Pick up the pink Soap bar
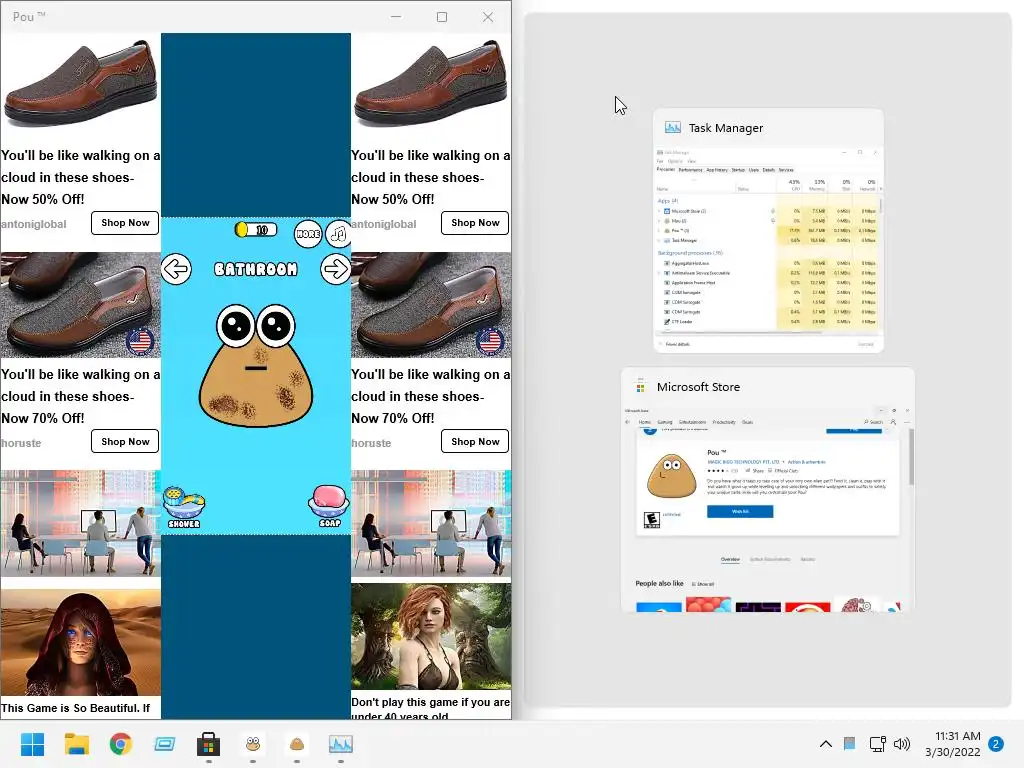The image size is (1024, 768). pos(328,505)
